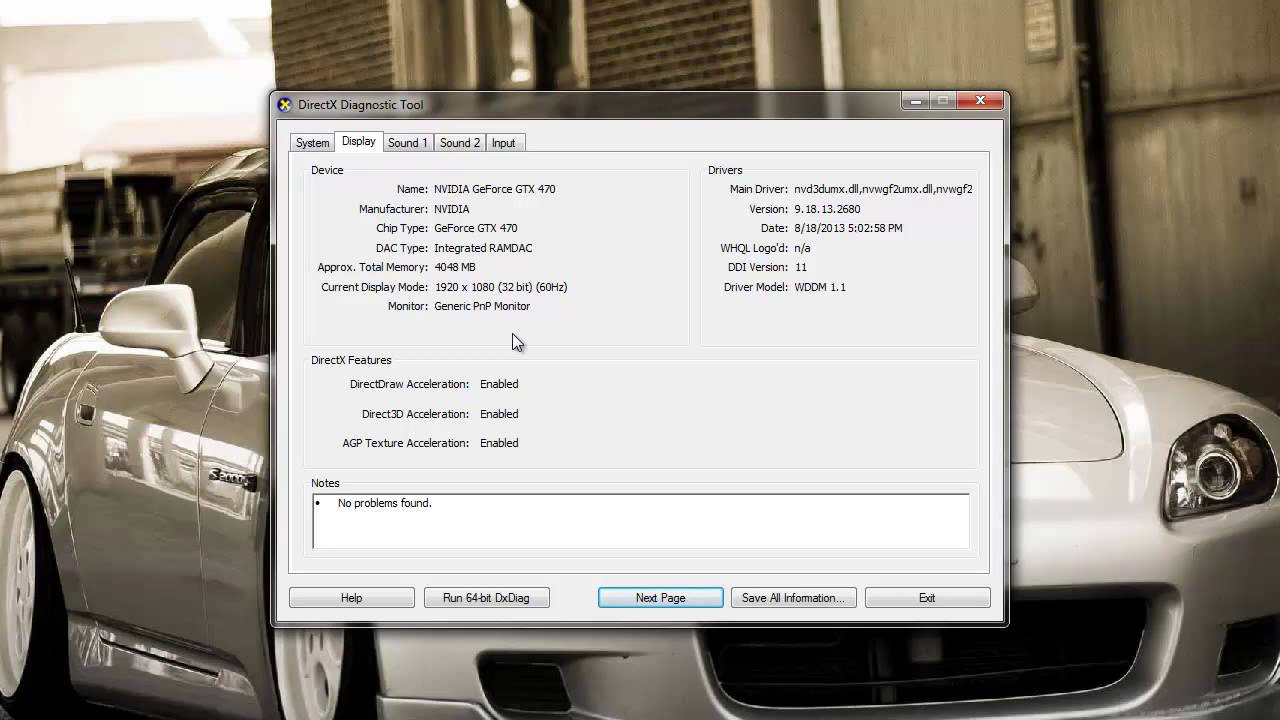The image size is (1280, 720).
Task: Click the 'DirectX Features' group heading
Action: click(351, 360)
